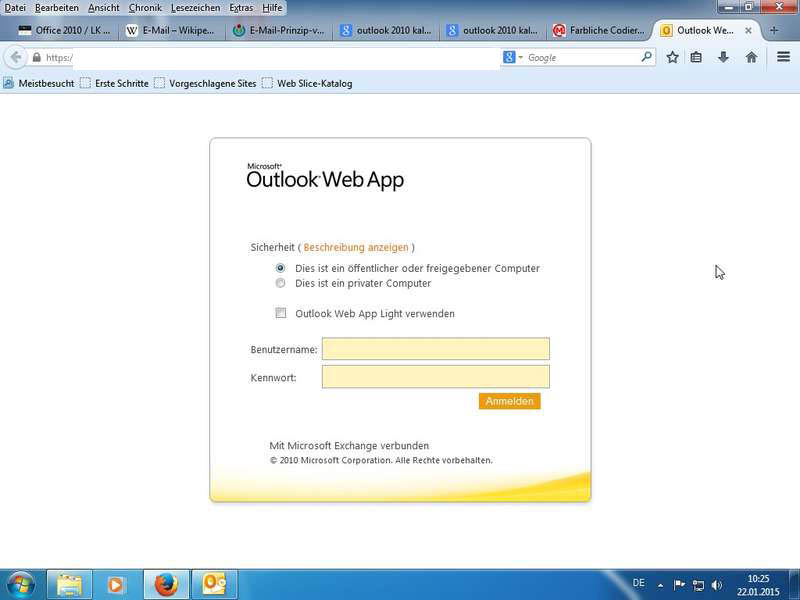The height and width of the screenshot is (600, 800).
Task: Switch to the E-Mail-Prinzip tab
Action: 279,31
